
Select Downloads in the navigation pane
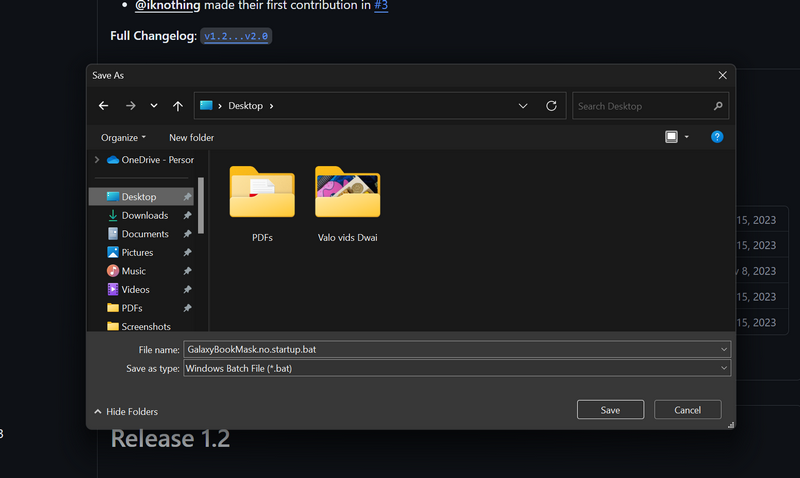[x=144, y=215]
